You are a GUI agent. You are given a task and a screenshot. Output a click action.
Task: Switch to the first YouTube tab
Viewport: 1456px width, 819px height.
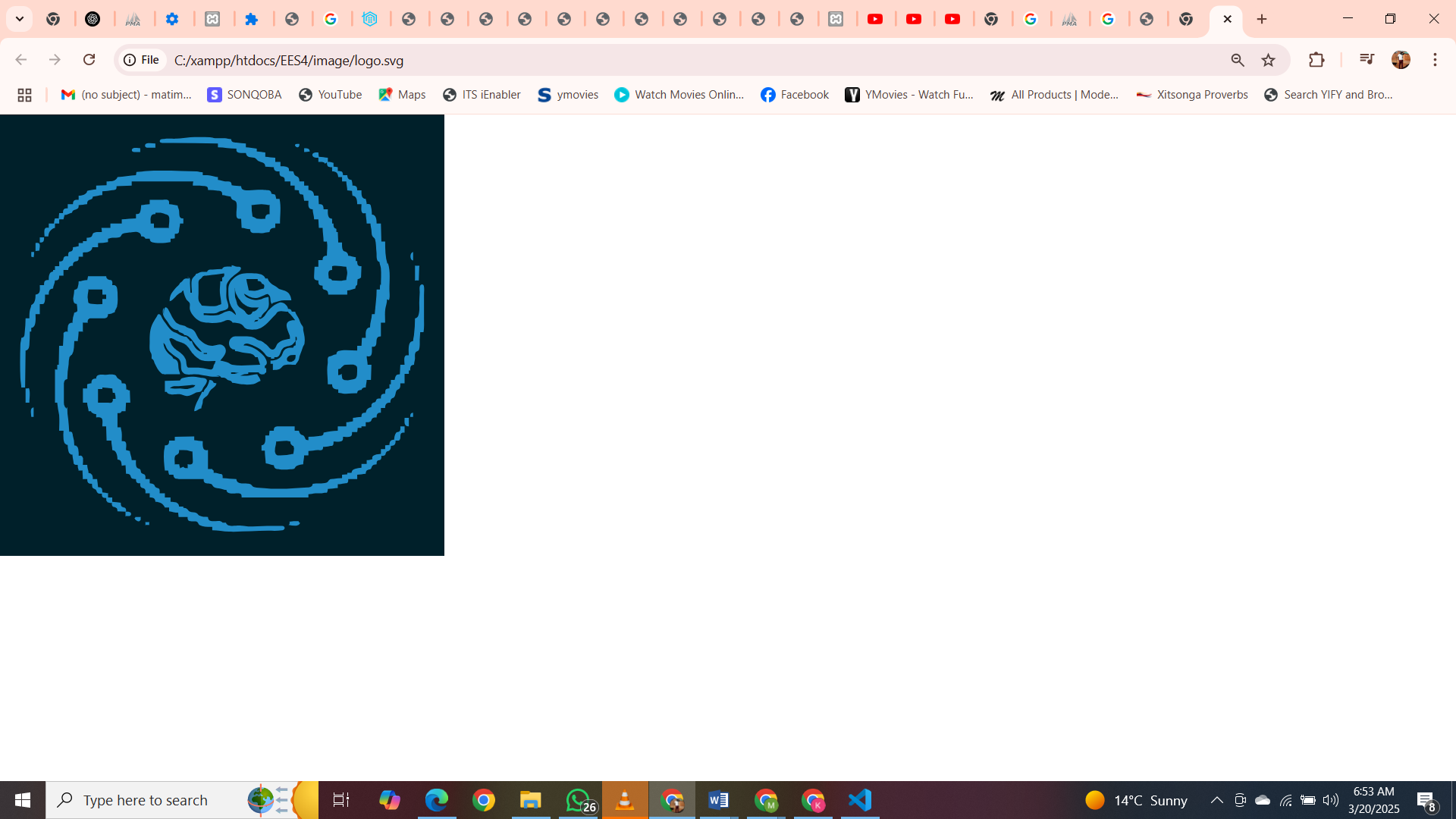876,19
